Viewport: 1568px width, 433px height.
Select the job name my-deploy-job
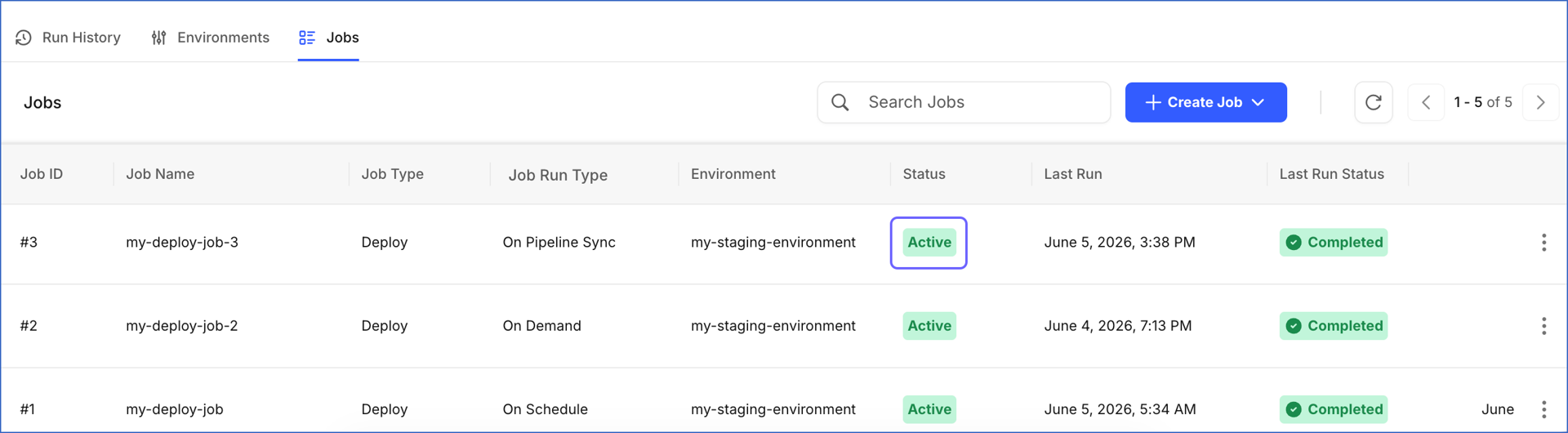click(175, 409)
